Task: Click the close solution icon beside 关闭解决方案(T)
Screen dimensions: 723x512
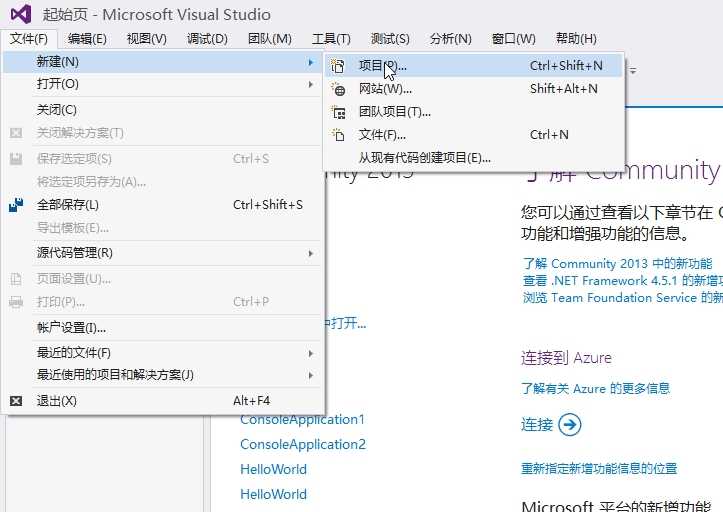Action: [x=16, y=133]
